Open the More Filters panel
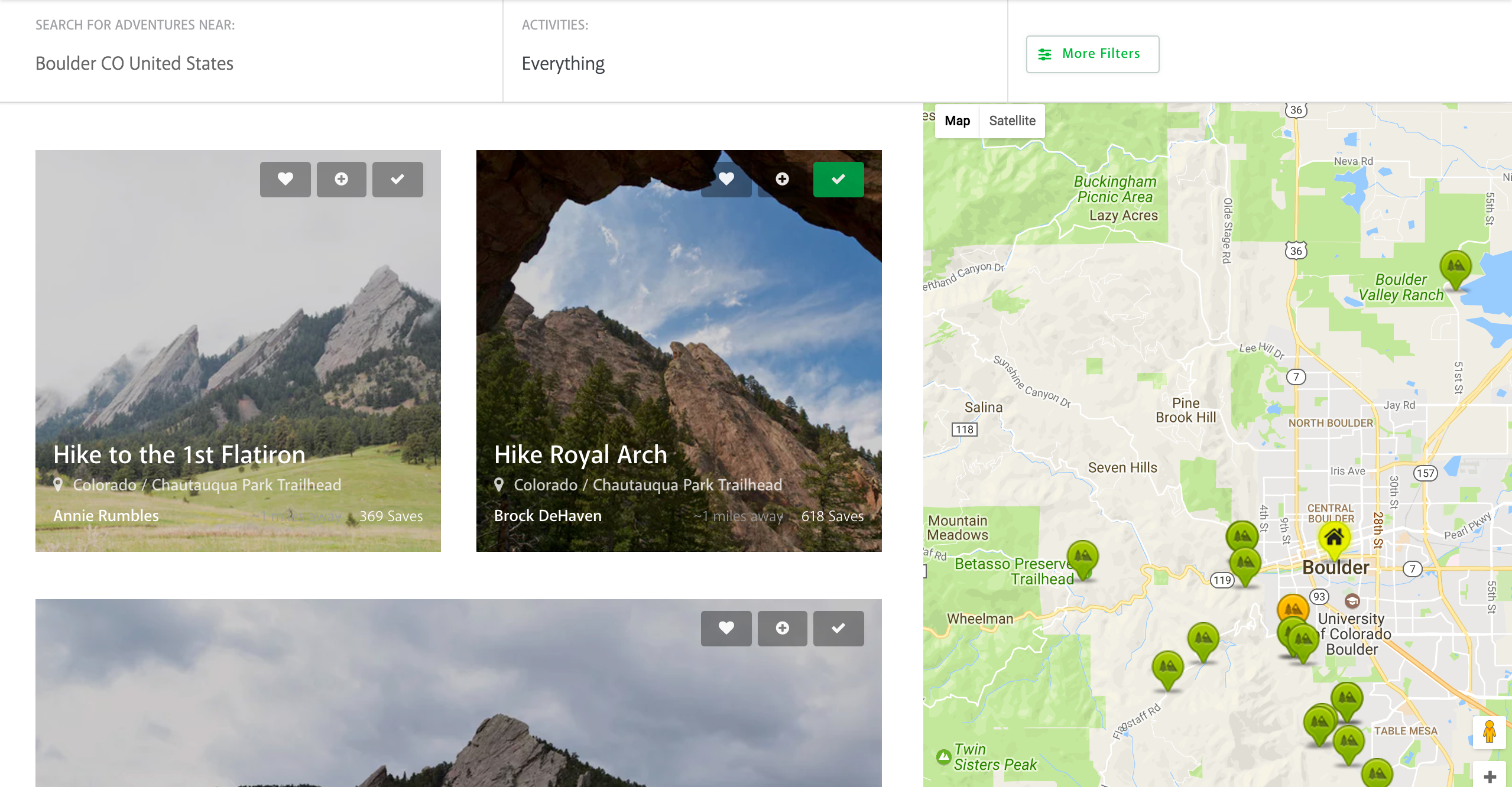 pos(1092,54)
